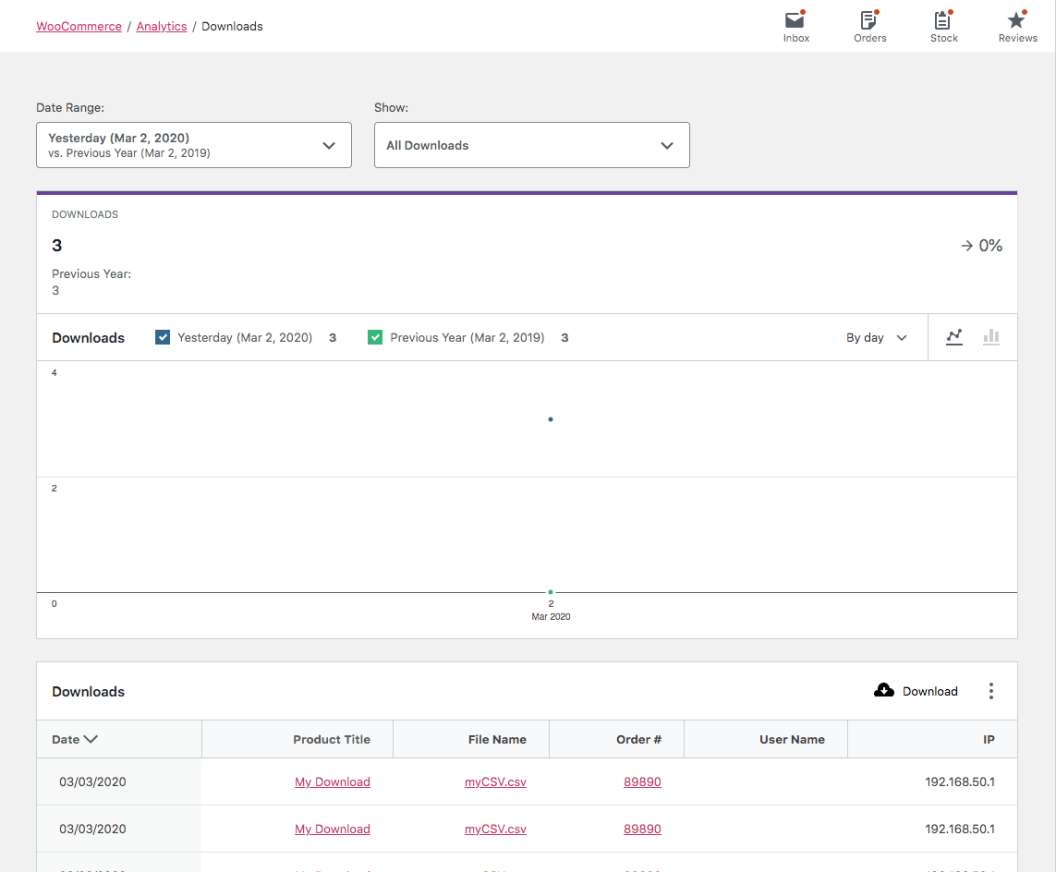Open the My Download product link

332,781
